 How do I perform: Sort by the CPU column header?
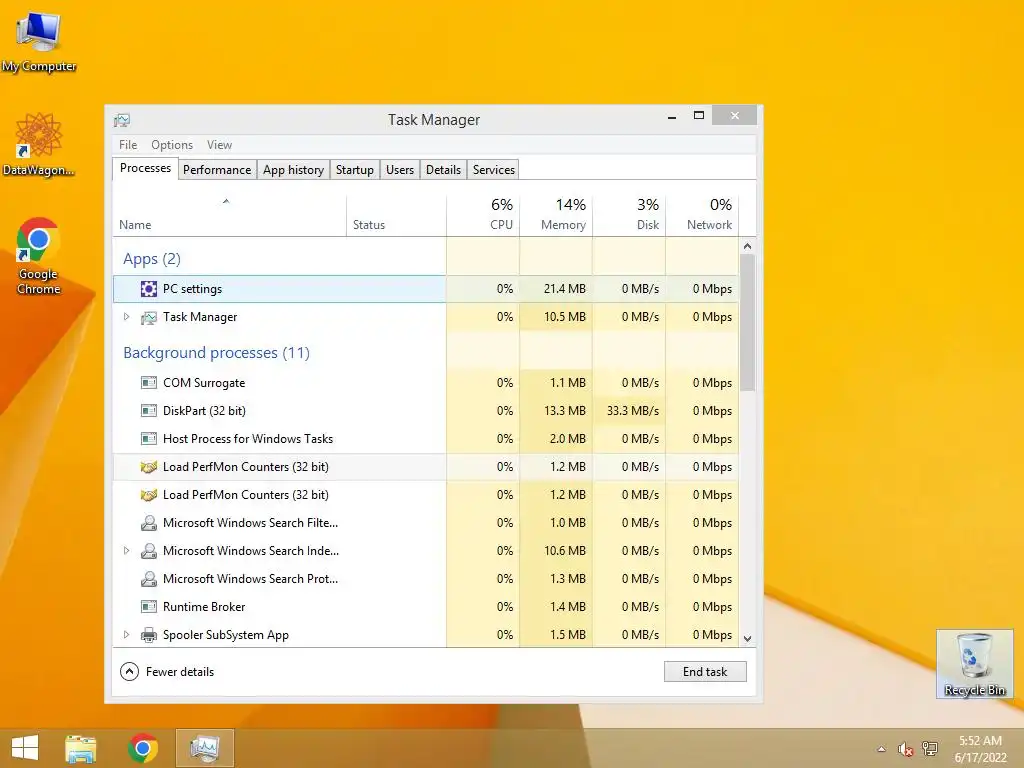[483, 216]
